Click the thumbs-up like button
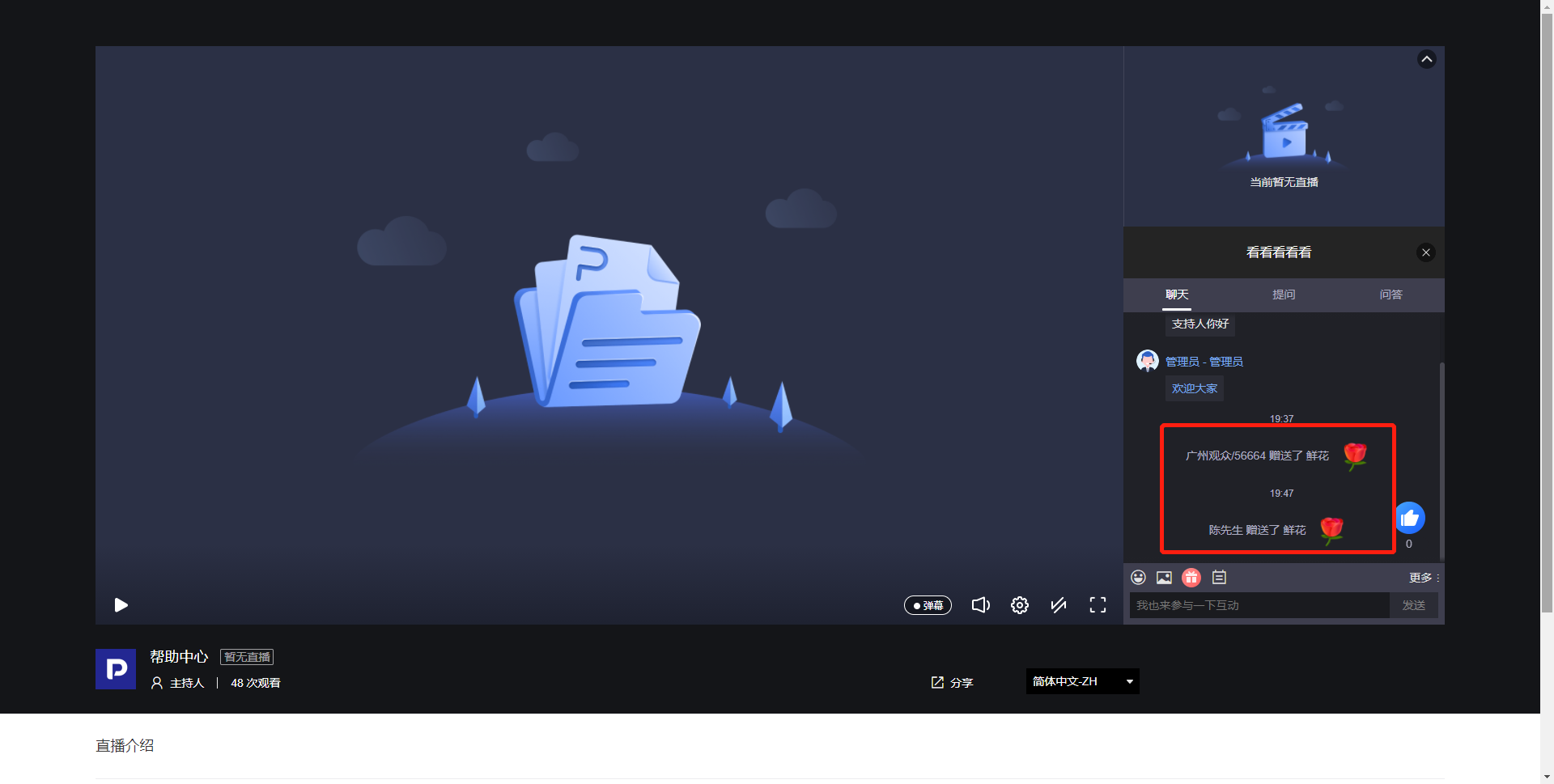1554x784 pixels. pos(1410,518)
